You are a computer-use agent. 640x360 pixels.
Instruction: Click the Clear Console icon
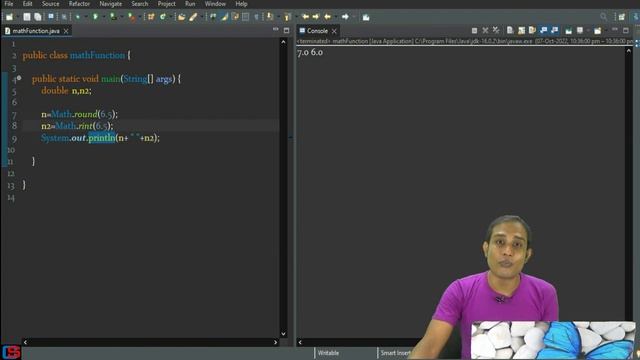(x=510, y=31)
